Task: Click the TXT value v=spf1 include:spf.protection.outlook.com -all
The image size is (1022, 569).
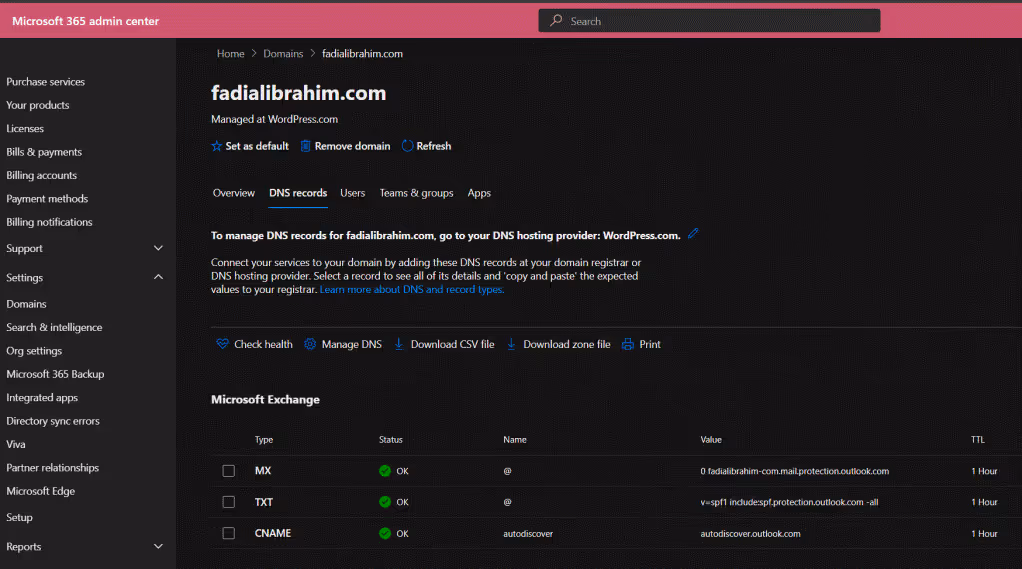Action: click(789, 502)
